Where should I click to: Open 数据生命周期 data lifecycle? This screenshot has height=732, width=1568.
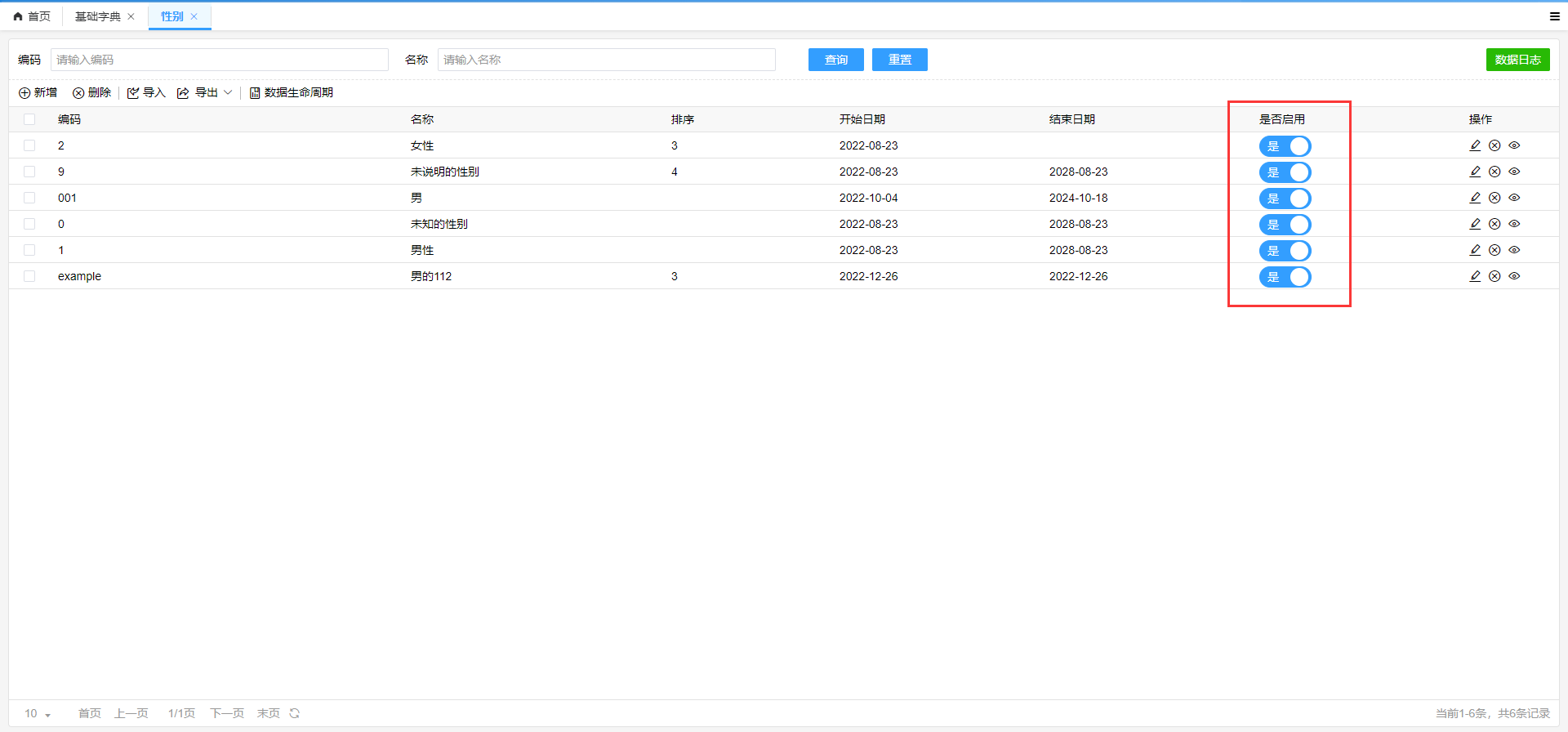(x=292, y=93)
